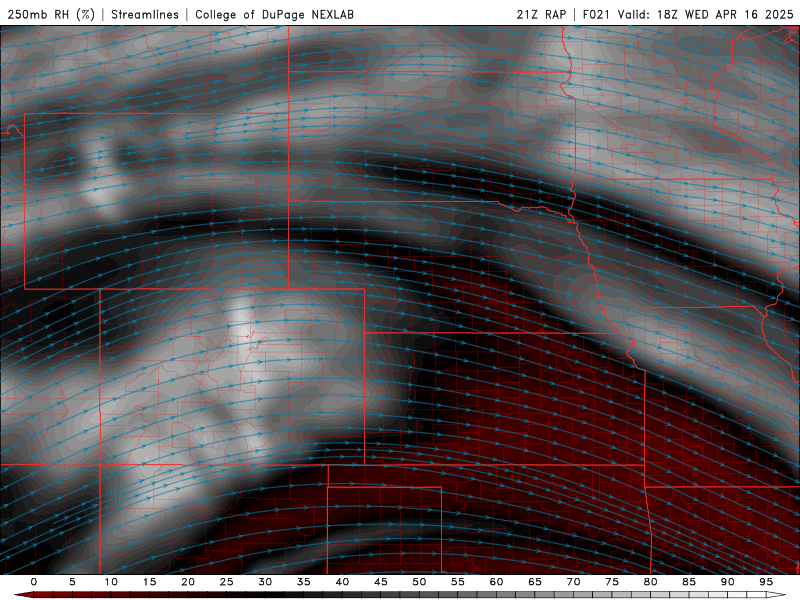Viewport: 800px width, 600px height.
Task: Click the "70" color scale label
Action: 573,582
